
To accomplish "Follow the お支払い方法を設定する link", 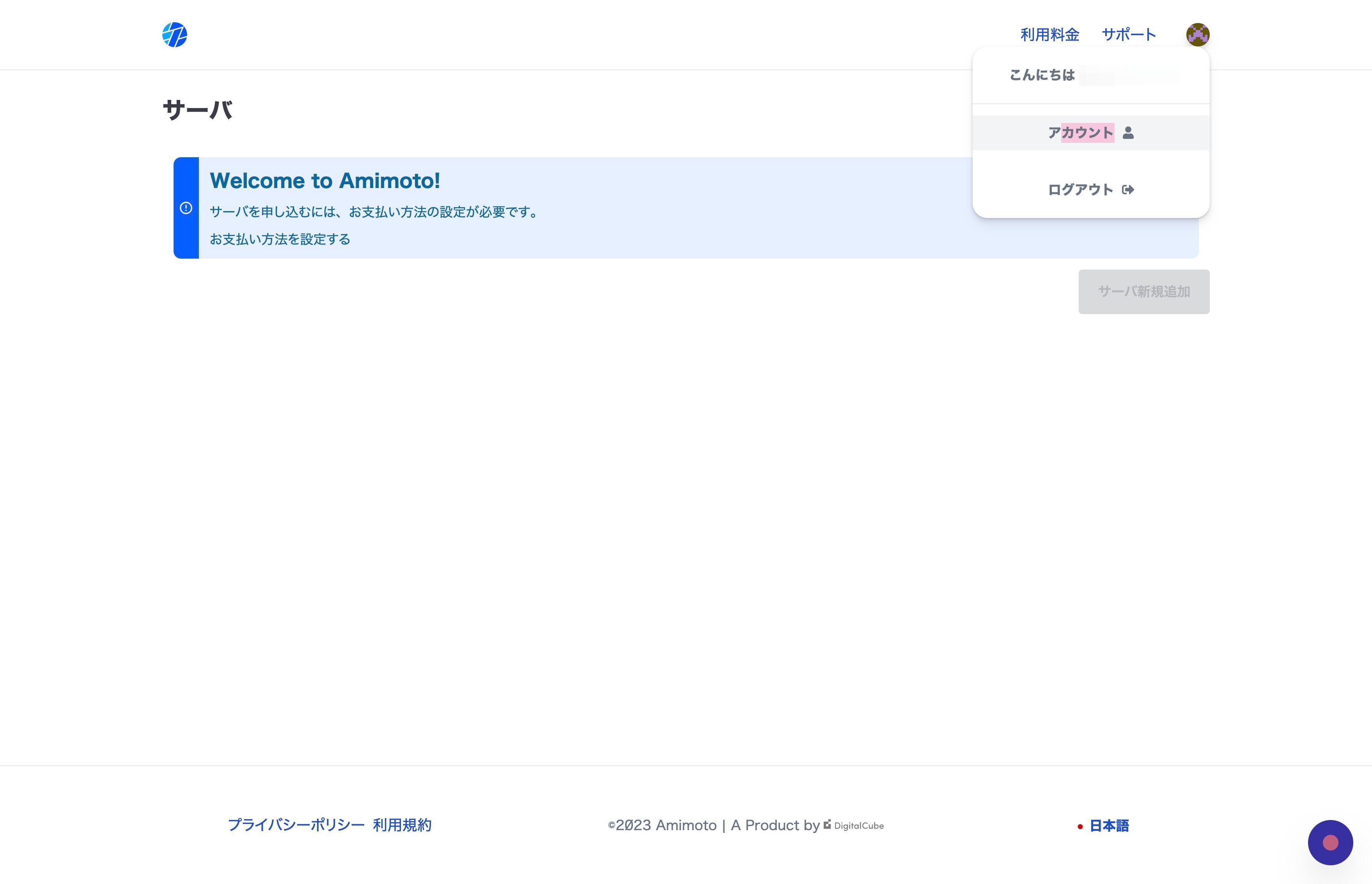I will click(x=280, y=240).
